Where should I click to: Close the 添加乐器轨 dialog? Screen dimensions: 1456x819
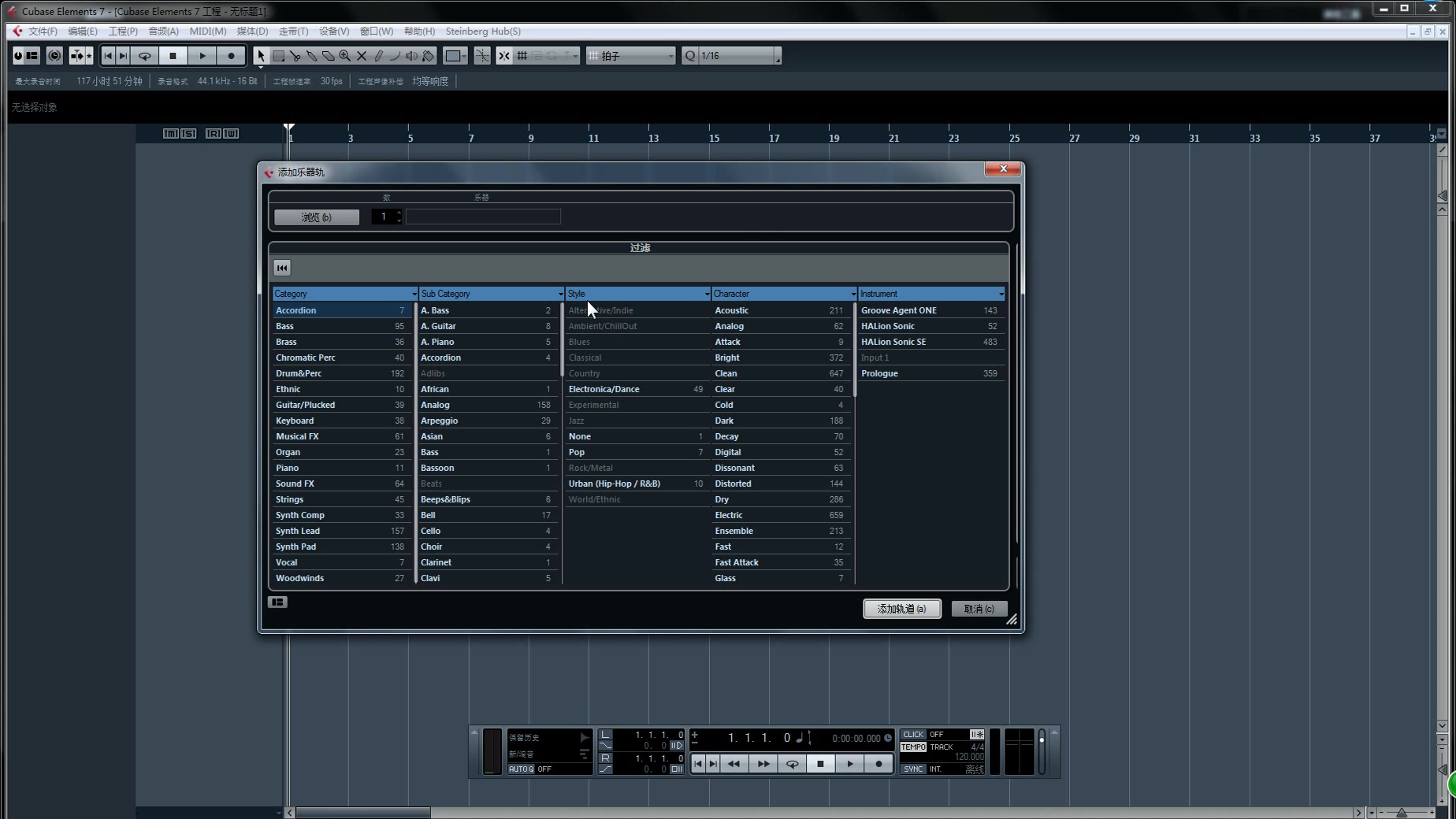click(1003, 169)
